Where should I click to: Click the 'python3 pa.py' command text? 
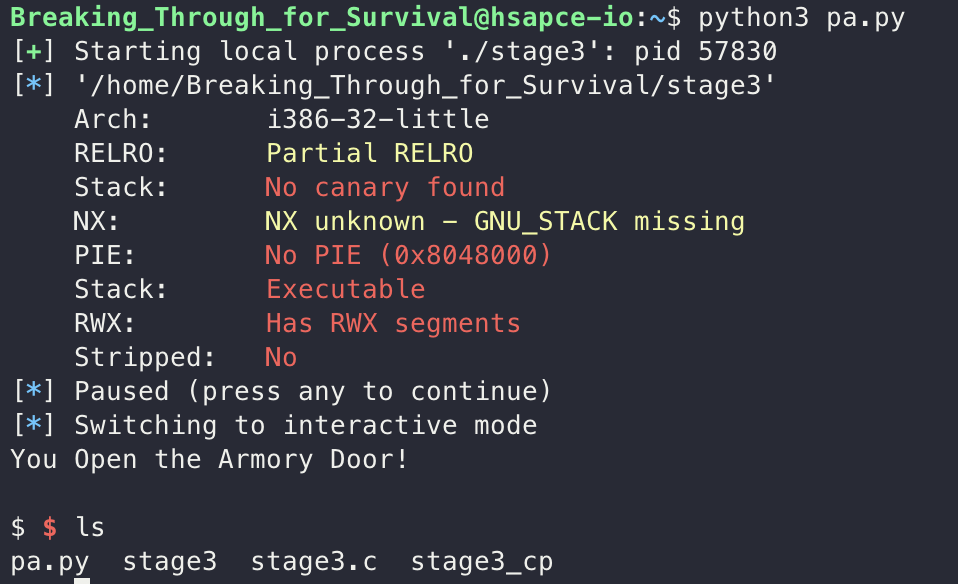[802, 18]
